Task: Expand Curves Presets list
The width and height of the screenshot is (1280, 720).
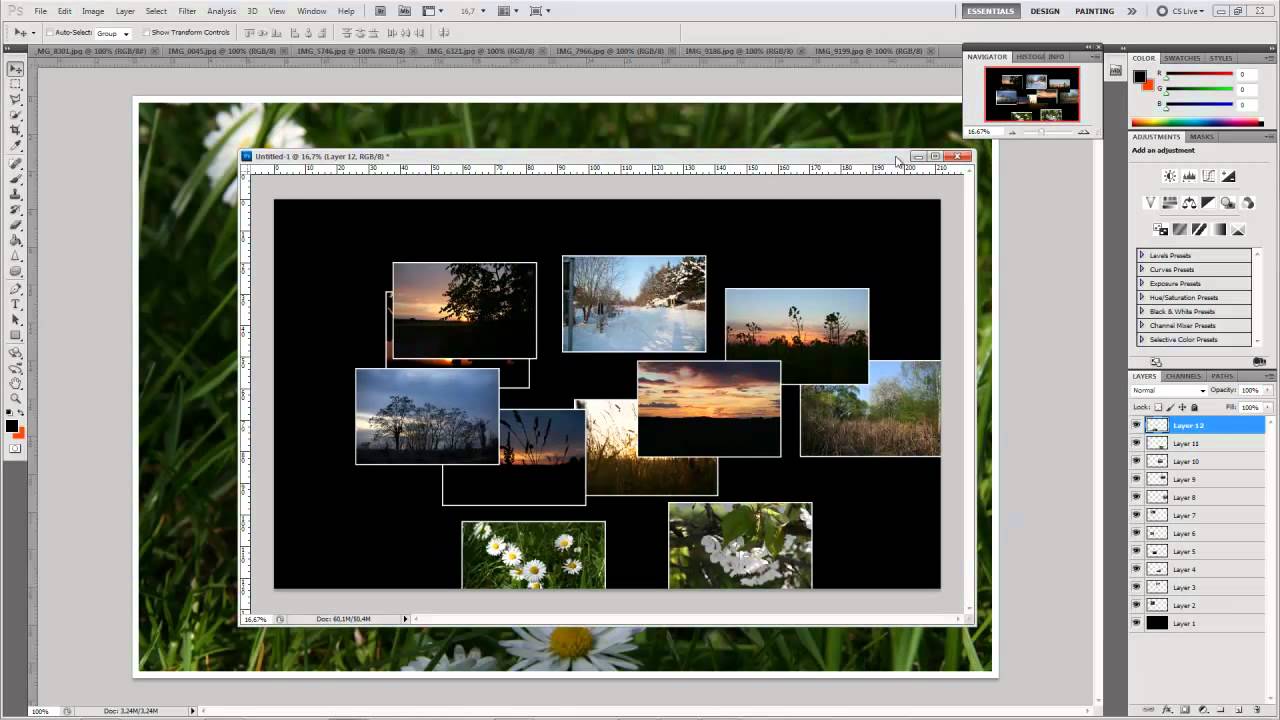Action: [1142, 269]
